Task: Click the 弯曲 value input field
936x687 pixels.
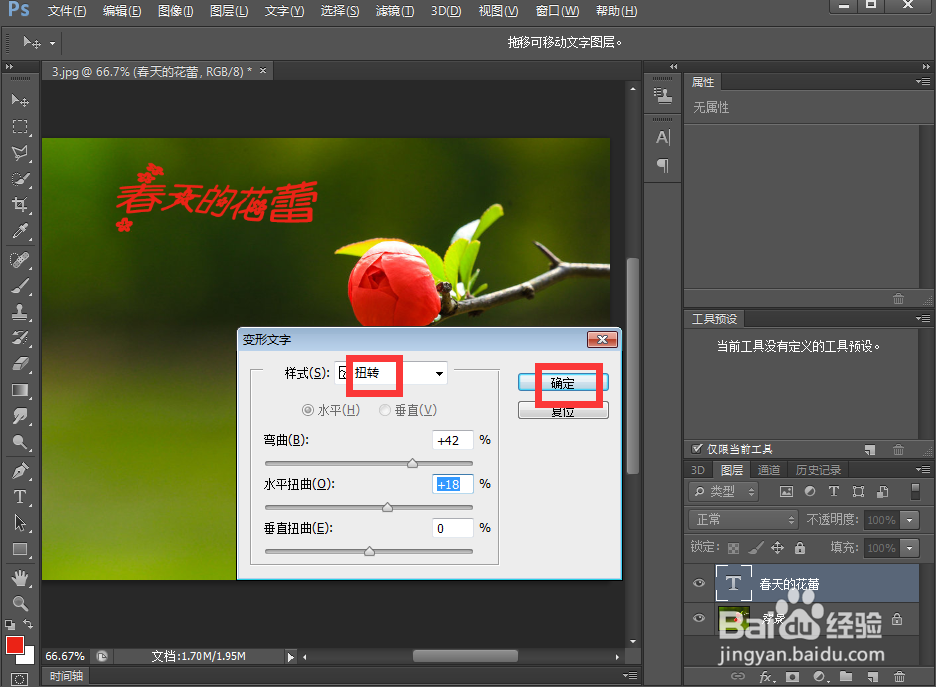Action: tap(452, 440)
